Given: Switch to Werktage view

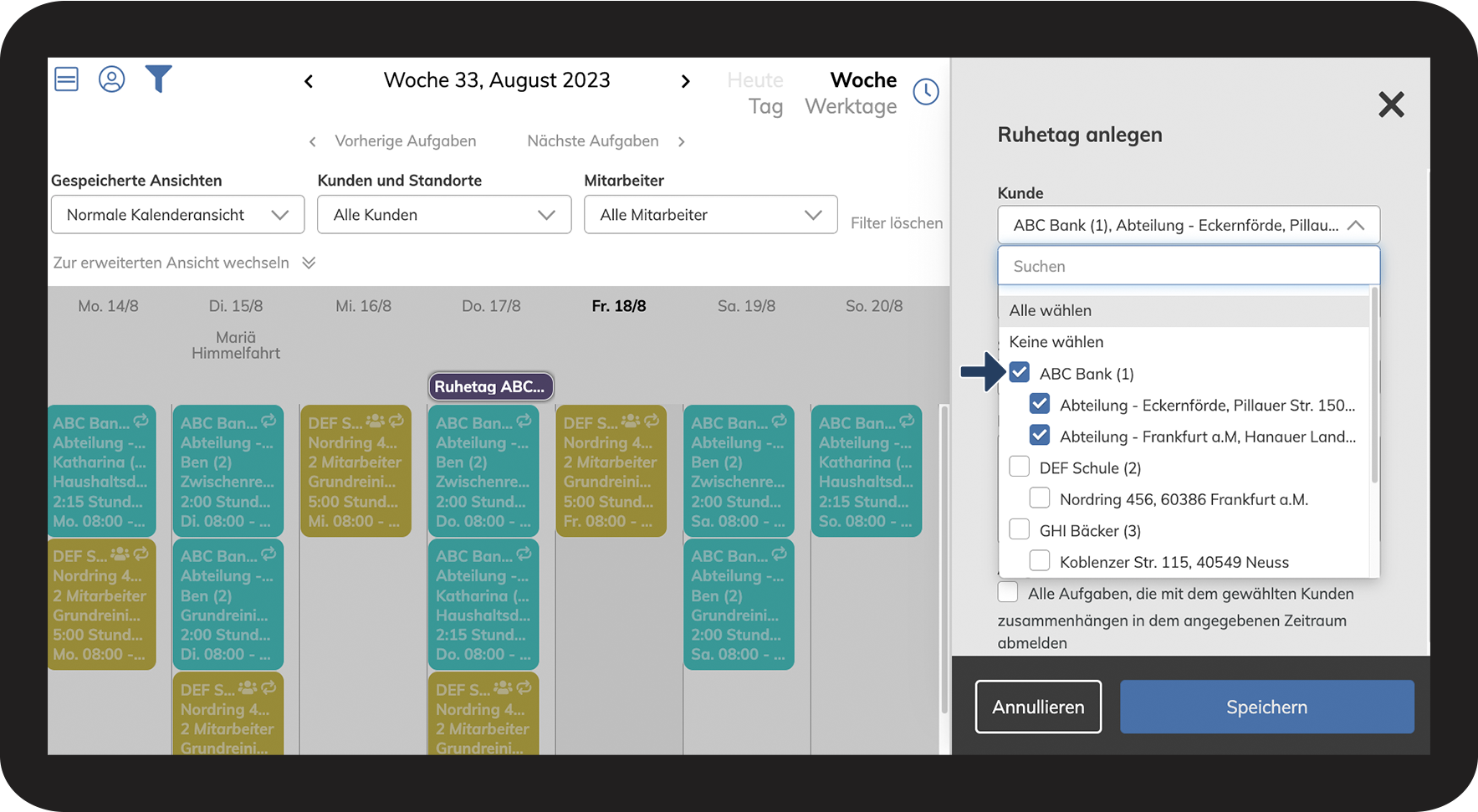Looking at the screenshot, I should tap(851, 107).
